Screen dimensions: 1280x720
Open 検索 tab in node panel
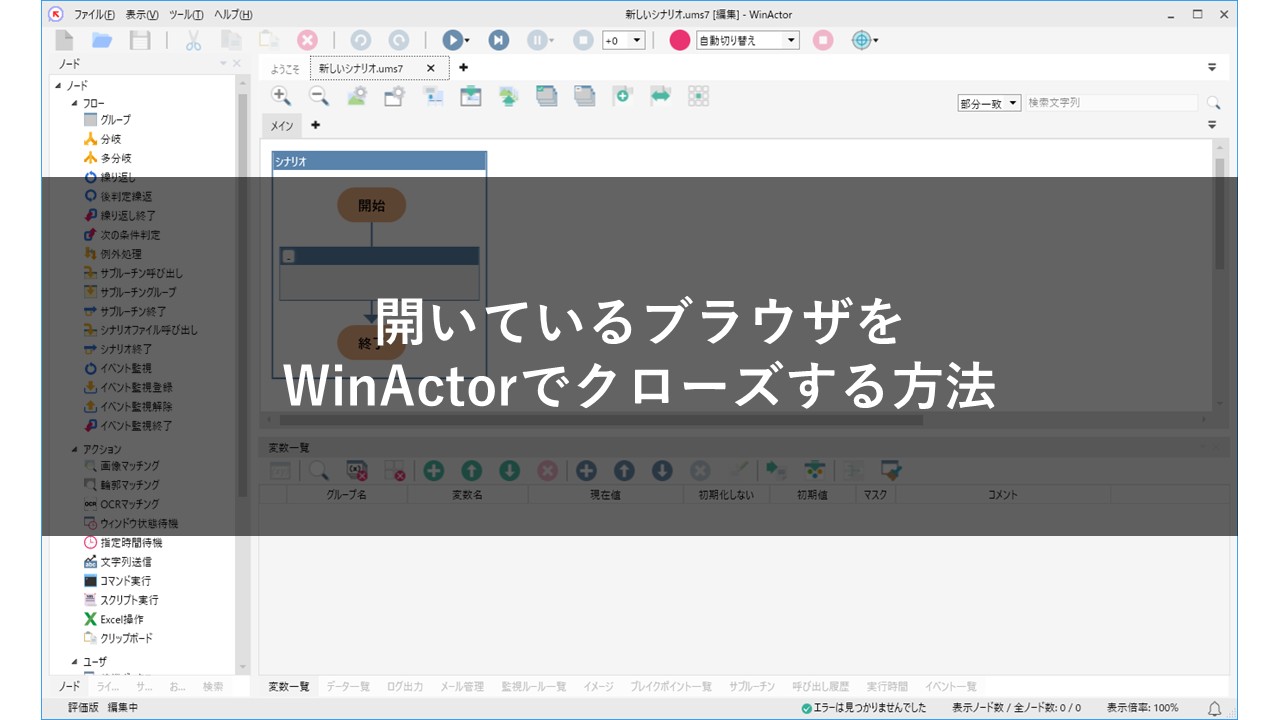(x=213, y=686)
